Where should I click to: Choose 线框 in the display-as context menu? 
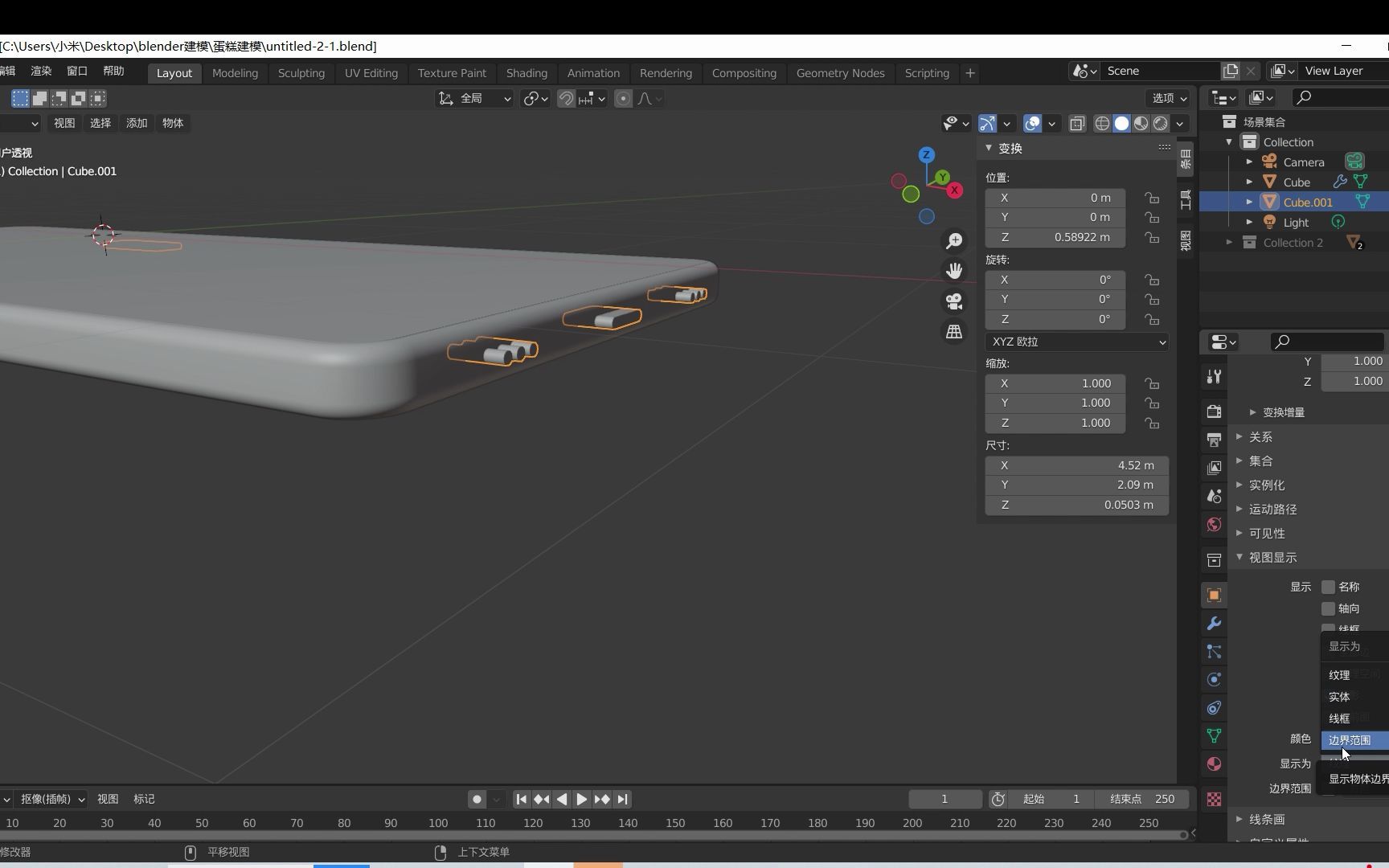1341,718
